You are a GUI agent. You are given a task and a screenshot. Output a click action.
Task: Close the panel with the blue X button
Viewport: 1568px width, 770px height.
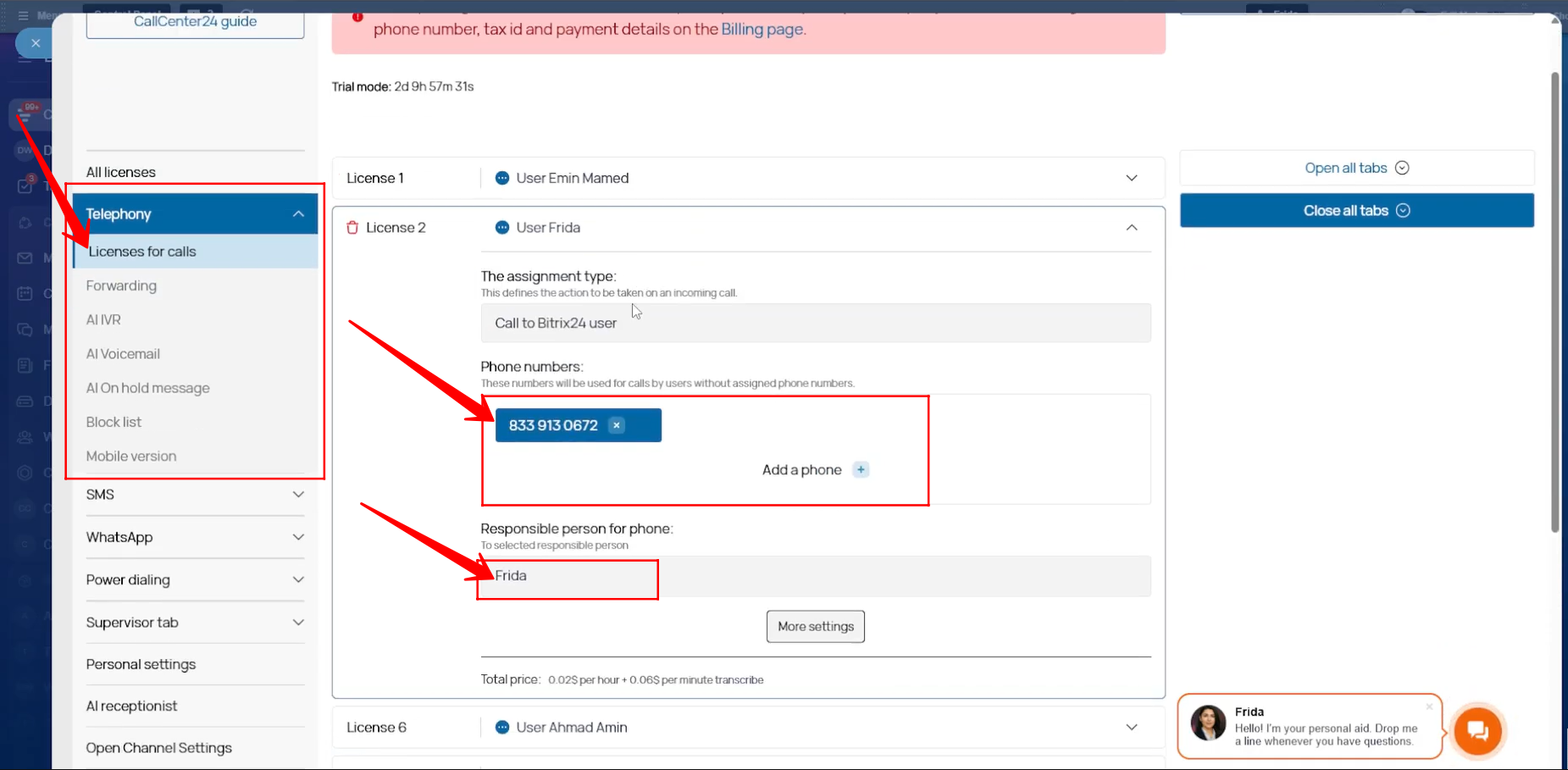pyautogui.click(x=36, y=43)
